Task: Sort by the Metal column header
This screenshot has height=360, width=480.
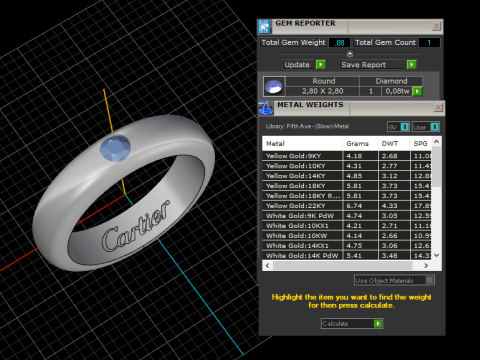Action: [x=302, y=144]
